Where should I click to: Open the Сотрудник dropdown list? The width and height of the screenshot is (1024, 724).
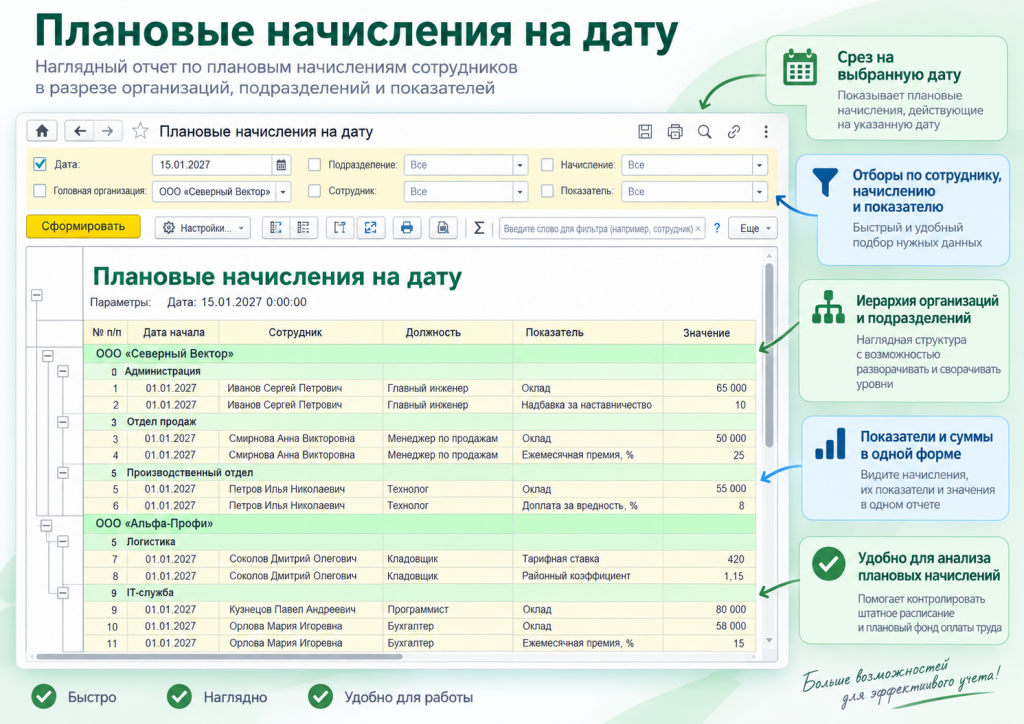click(520, 192)
